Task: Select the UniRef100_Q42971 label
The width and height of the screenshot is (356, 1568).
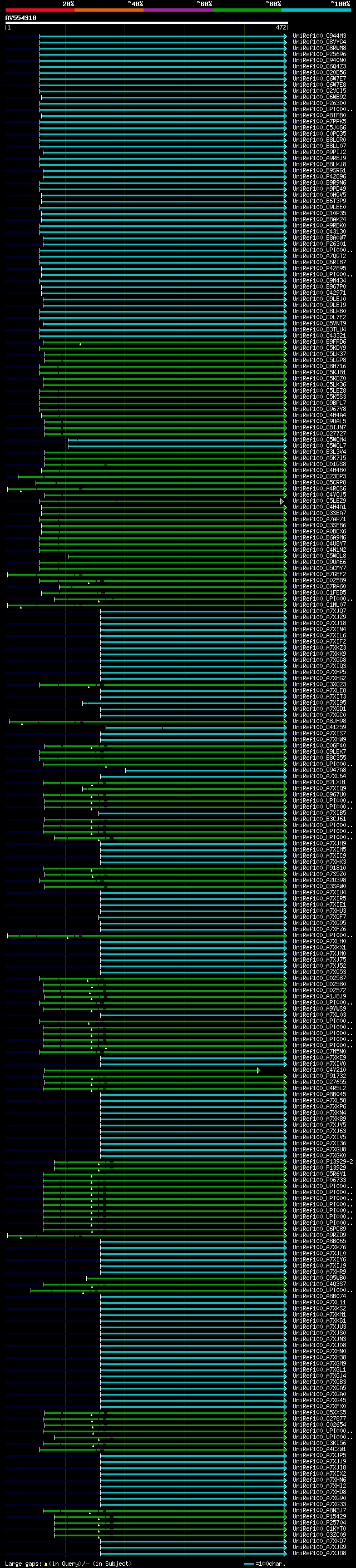Action: click(x=319, y=293)
